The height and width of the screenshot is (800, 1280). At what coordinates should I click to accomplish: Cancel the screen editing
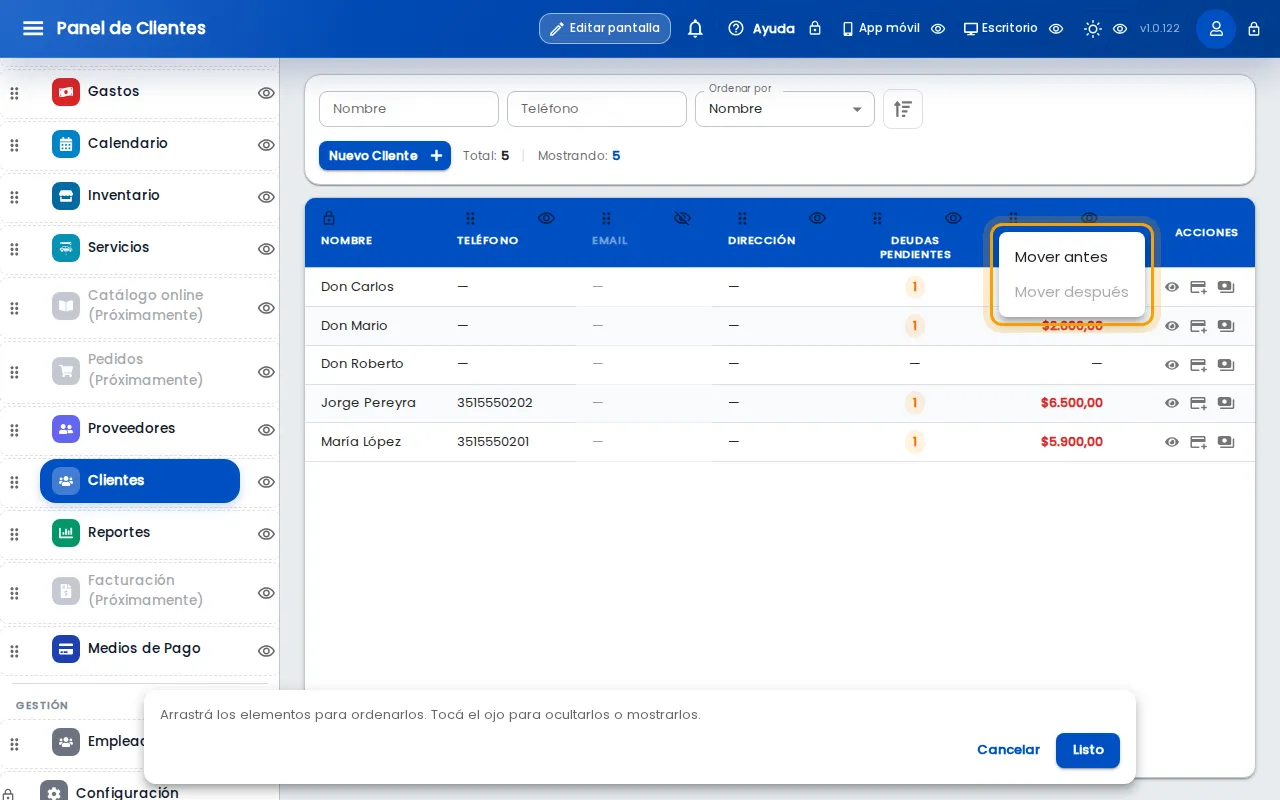pyautogui.click(x=1008, y=750)
